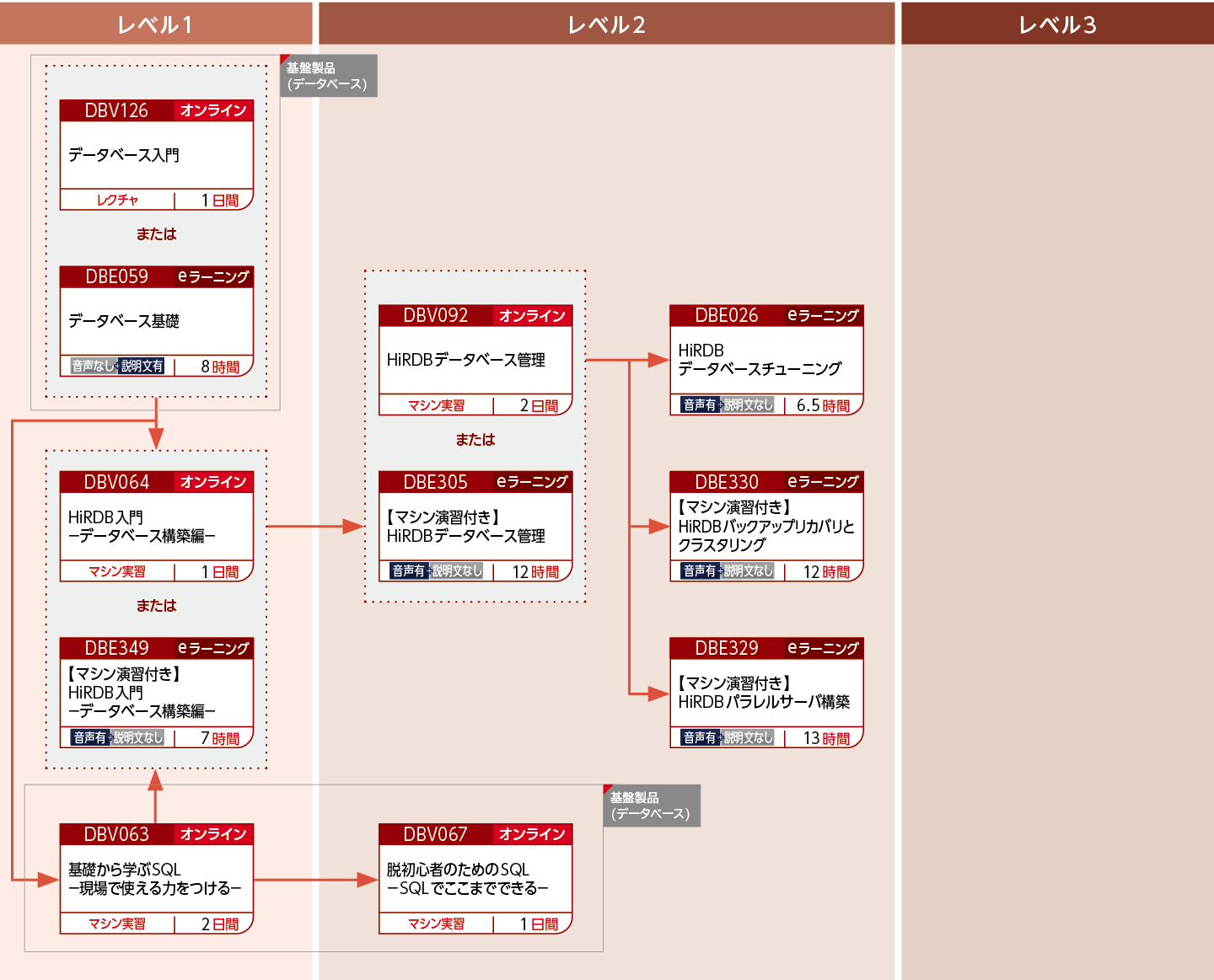
Task: Click 音声有 説明文なし badge on DBE349
Action: point(117,738)
